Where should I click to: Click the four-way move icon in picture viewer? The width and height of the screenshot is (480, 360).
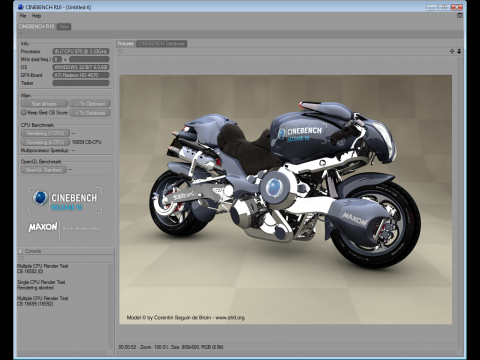pyautogui.click(x=452, y=51)
